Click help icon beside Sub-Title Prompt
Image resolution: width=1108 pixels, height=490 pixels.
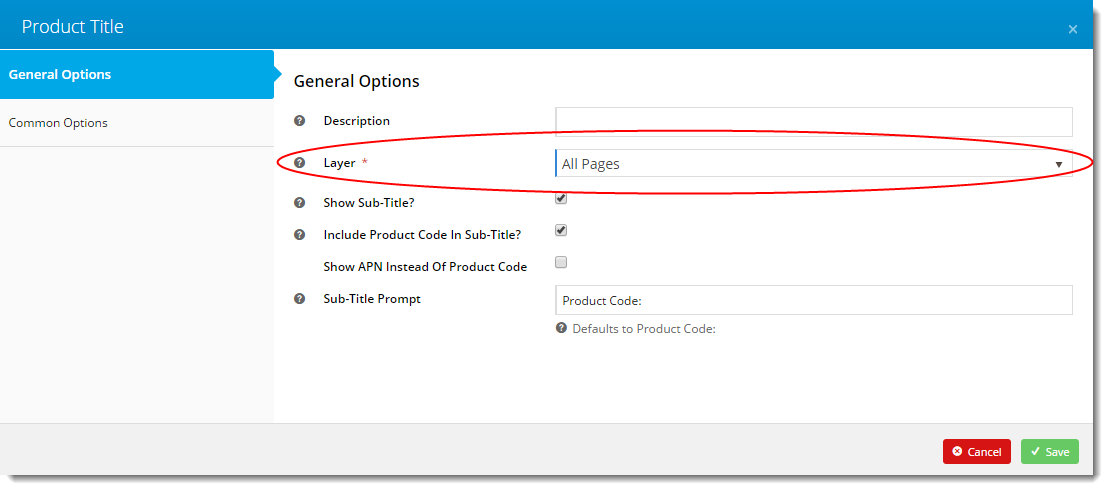pos(300,299)
